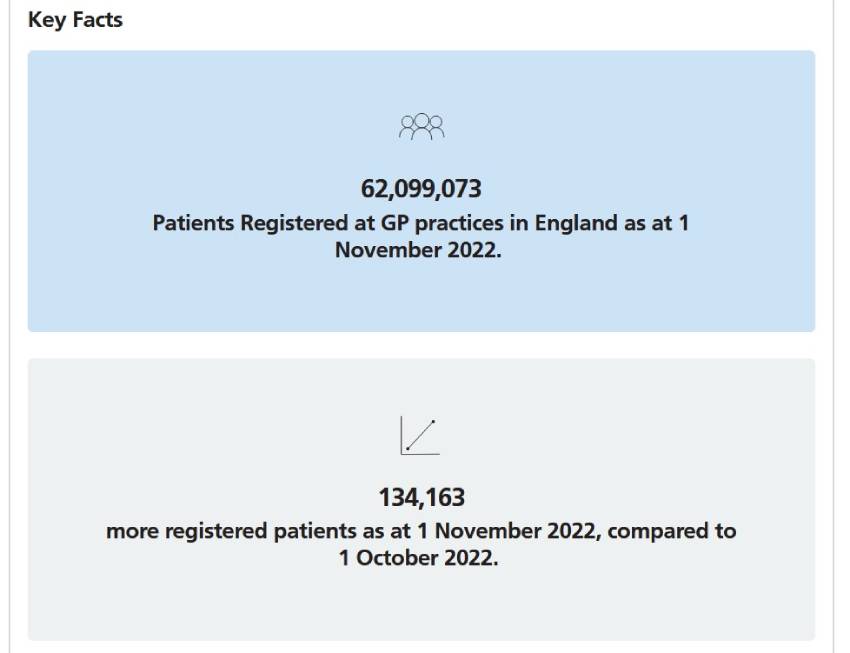Click the word practices in blue card
This screenshot has width=850, height=653.
pyautogui.click(x=460, y=223)
